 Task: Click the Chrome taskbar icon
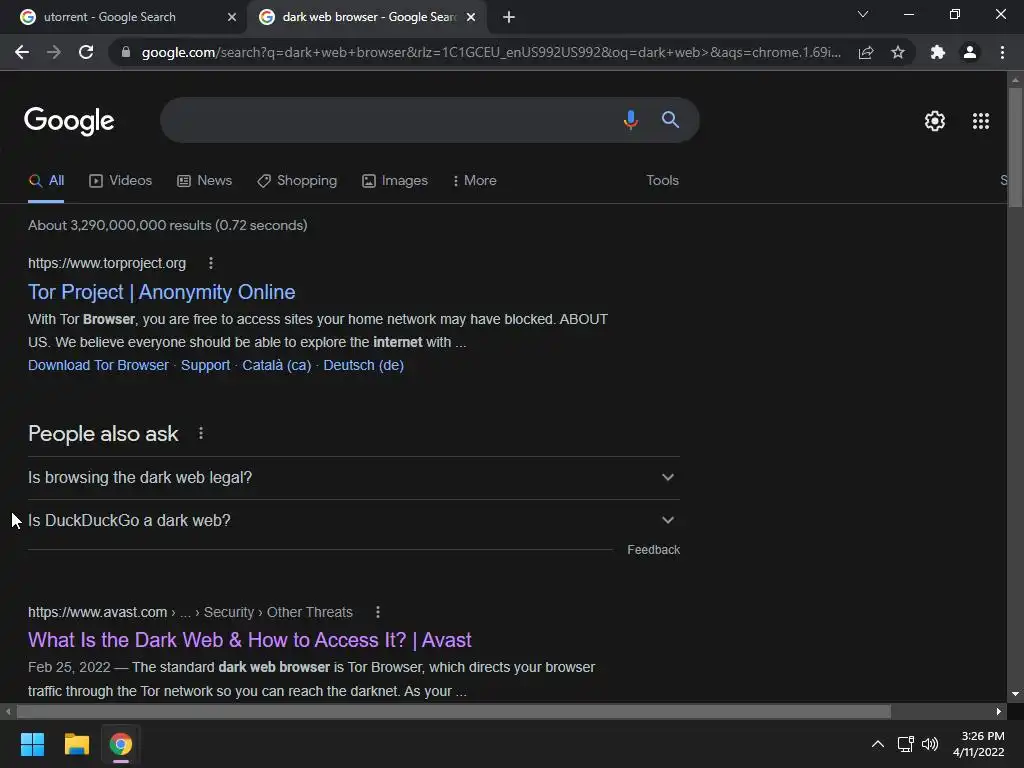[x=121, y=744]
